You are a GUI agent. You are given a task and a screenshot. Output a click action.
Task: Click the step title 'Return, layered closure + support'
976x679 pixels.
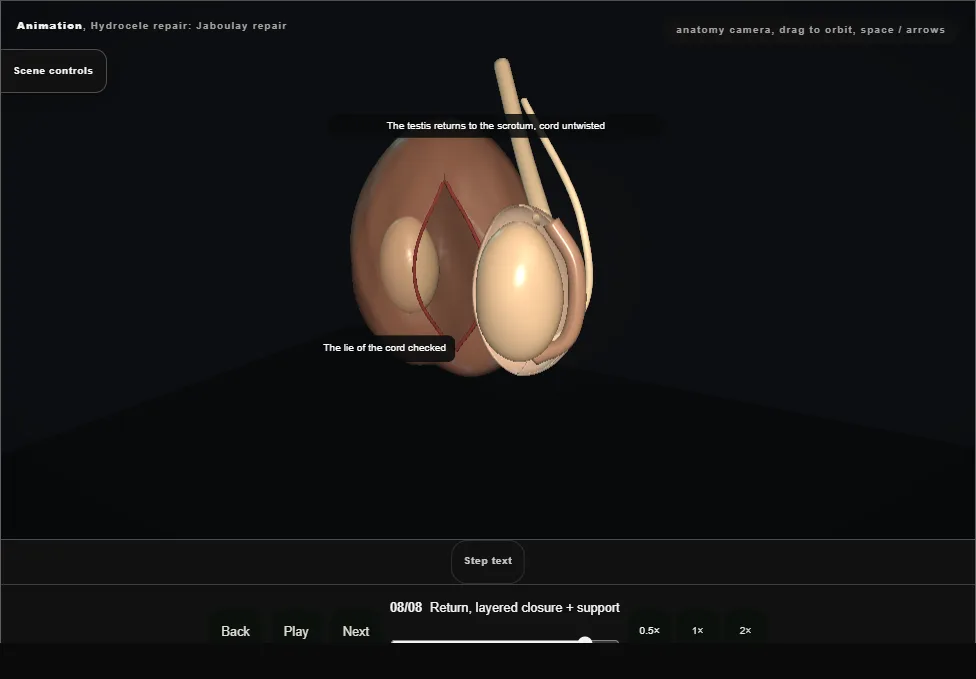click(x=525, y=607)
